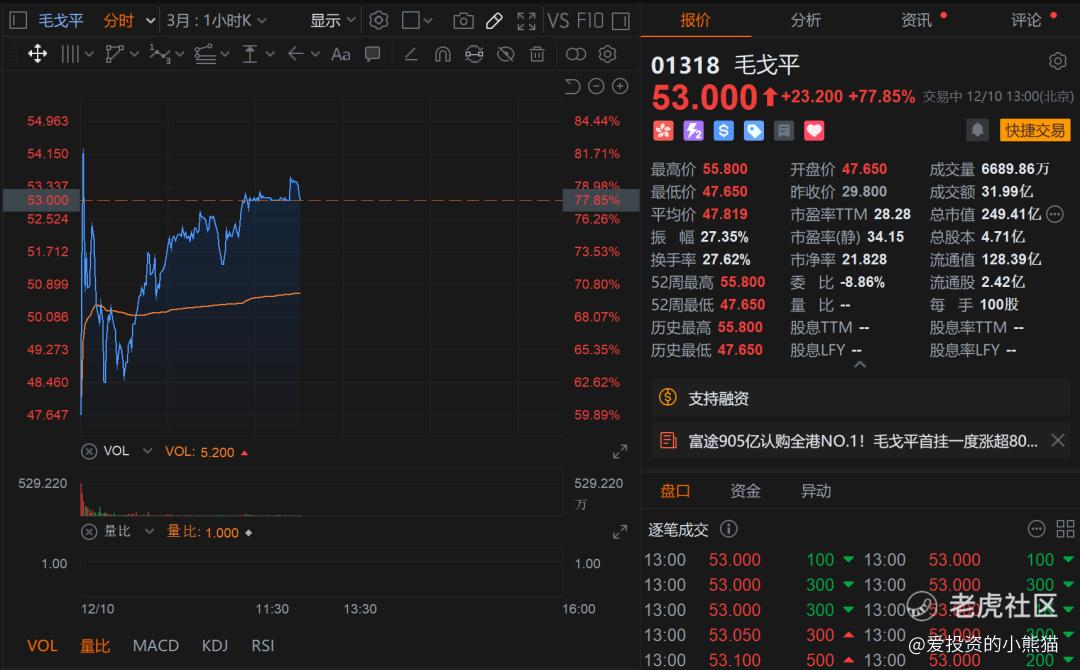Open the VOL indicator selector dropdown
This screenshot has height=670, width=1080.
pyautogui.click(x=147, y=451)
